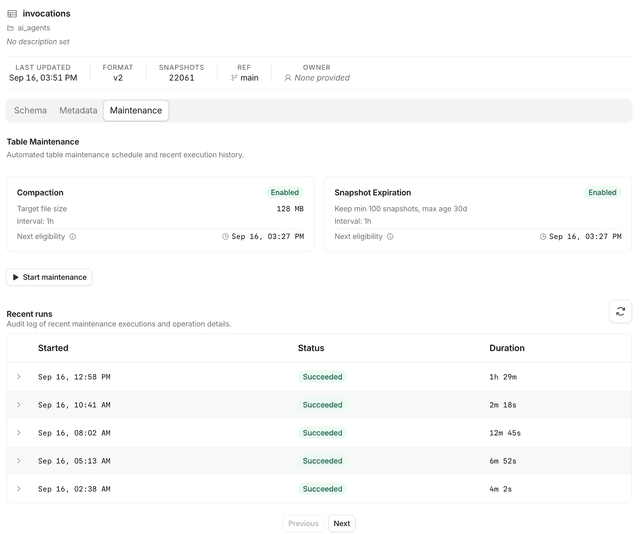Click the person icon beside None provided
This screenshot has height=534, width=640.
coord(288,78)
